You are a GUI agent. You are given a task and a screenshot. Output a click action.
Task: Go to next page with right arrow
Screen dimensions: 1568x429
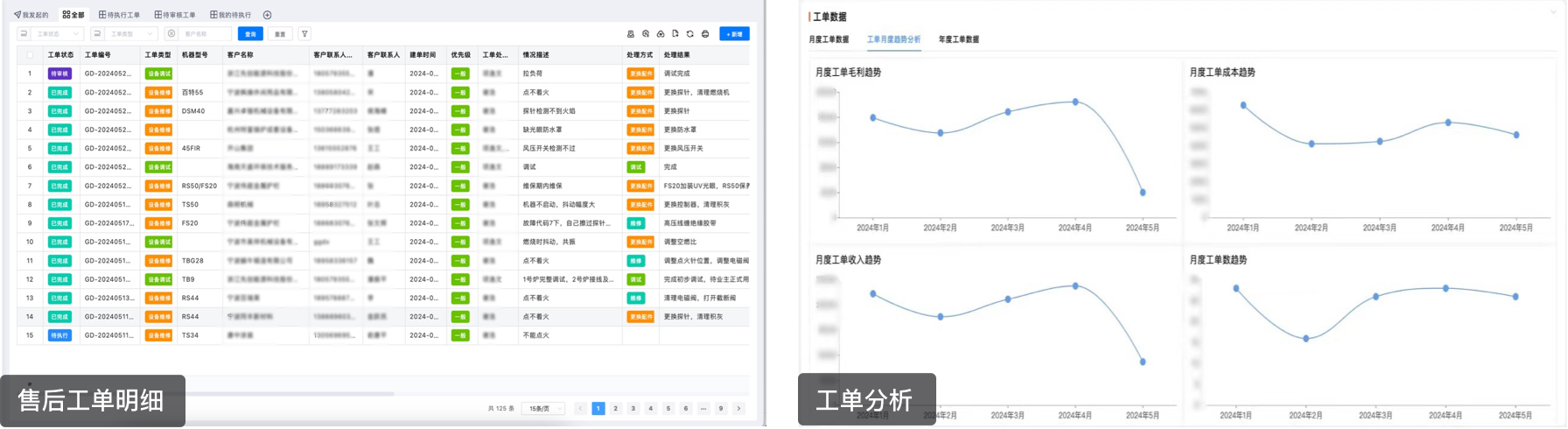tap(738, 408)
